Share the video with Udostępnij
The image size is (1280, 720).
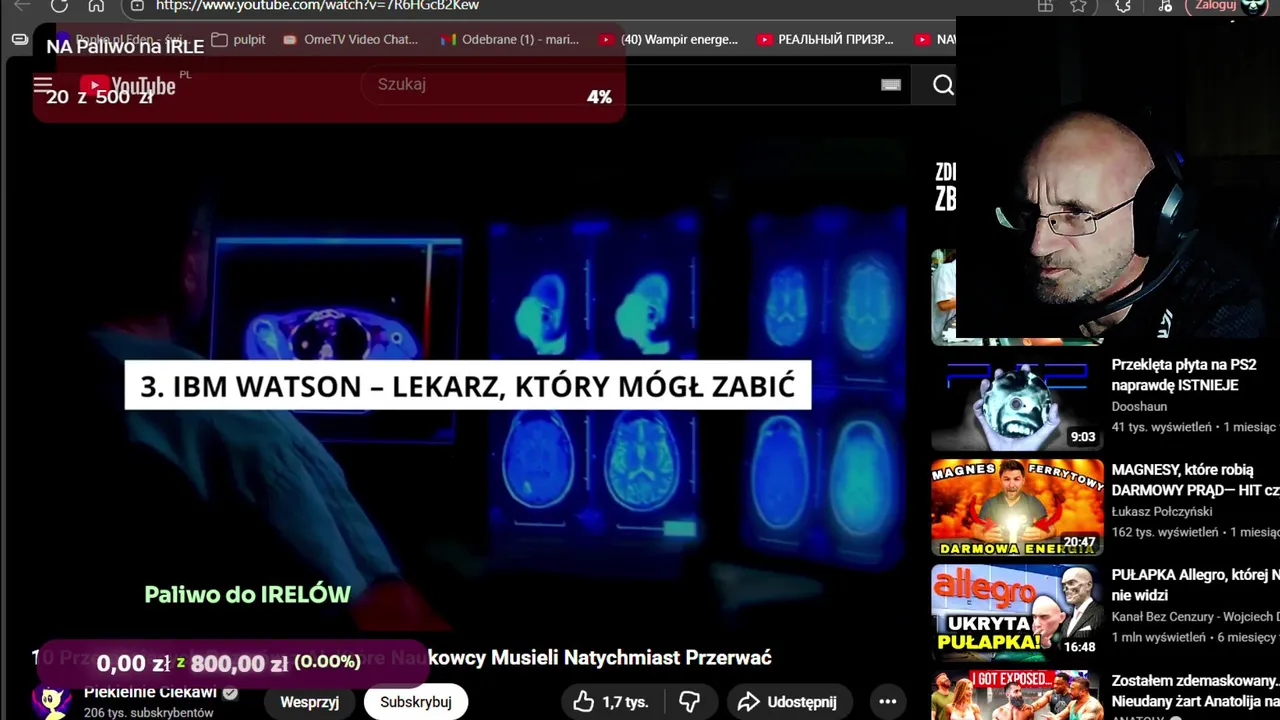[788, 702]
